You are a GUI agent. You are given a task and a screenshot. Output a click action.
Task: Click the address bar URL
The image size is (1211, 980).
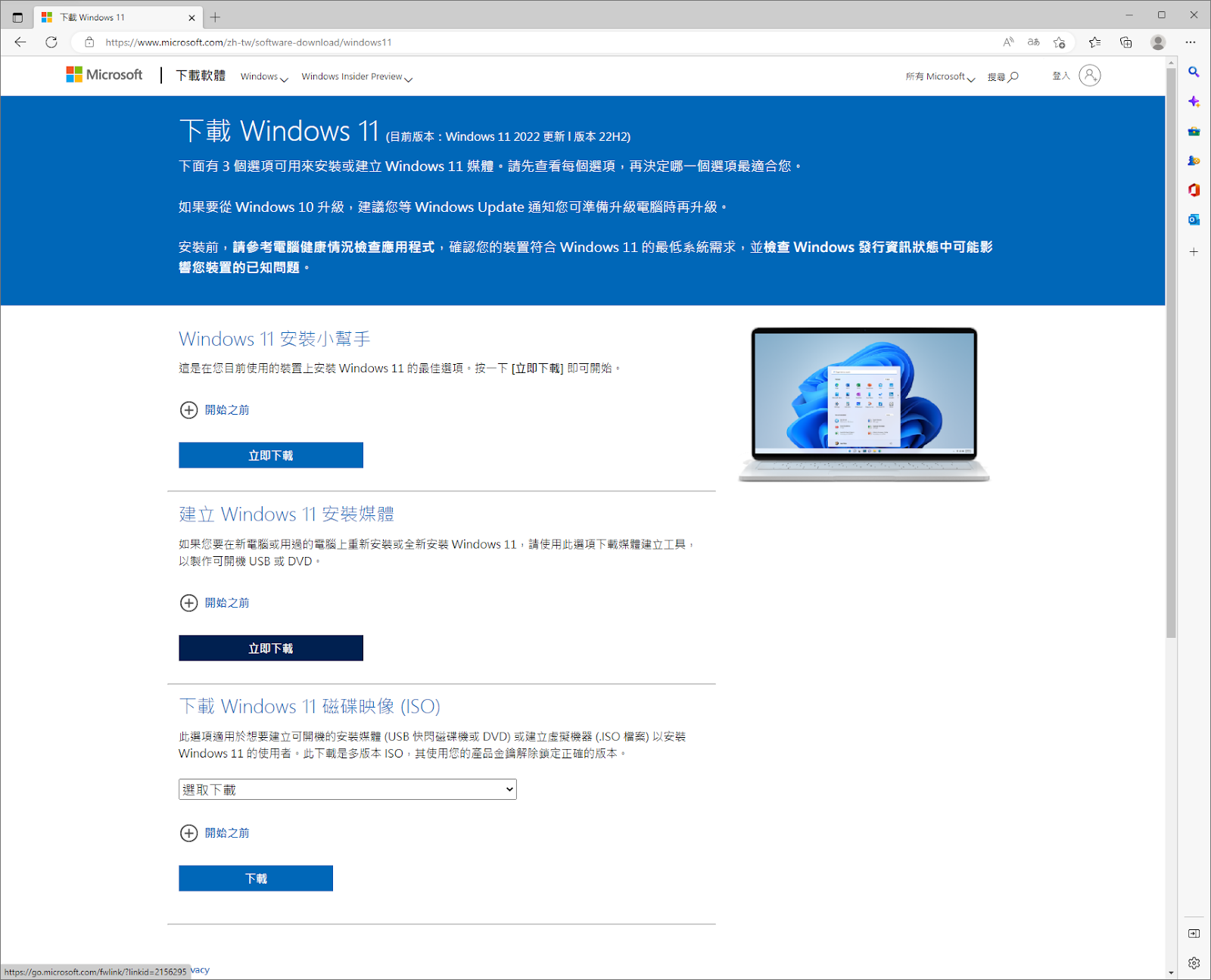click(x=248, y=42)
